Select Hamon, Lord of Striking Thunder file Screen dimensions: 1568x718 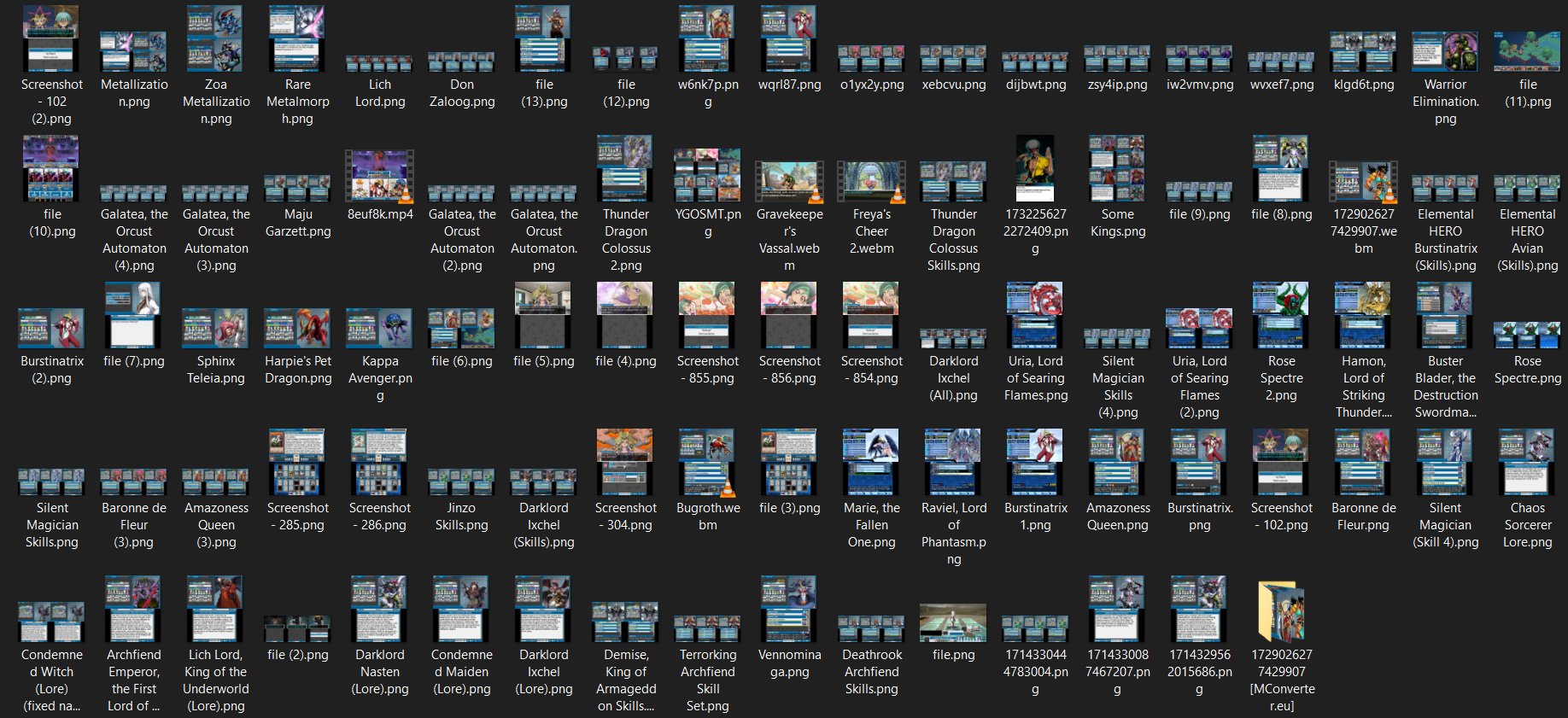point(1363,315)
